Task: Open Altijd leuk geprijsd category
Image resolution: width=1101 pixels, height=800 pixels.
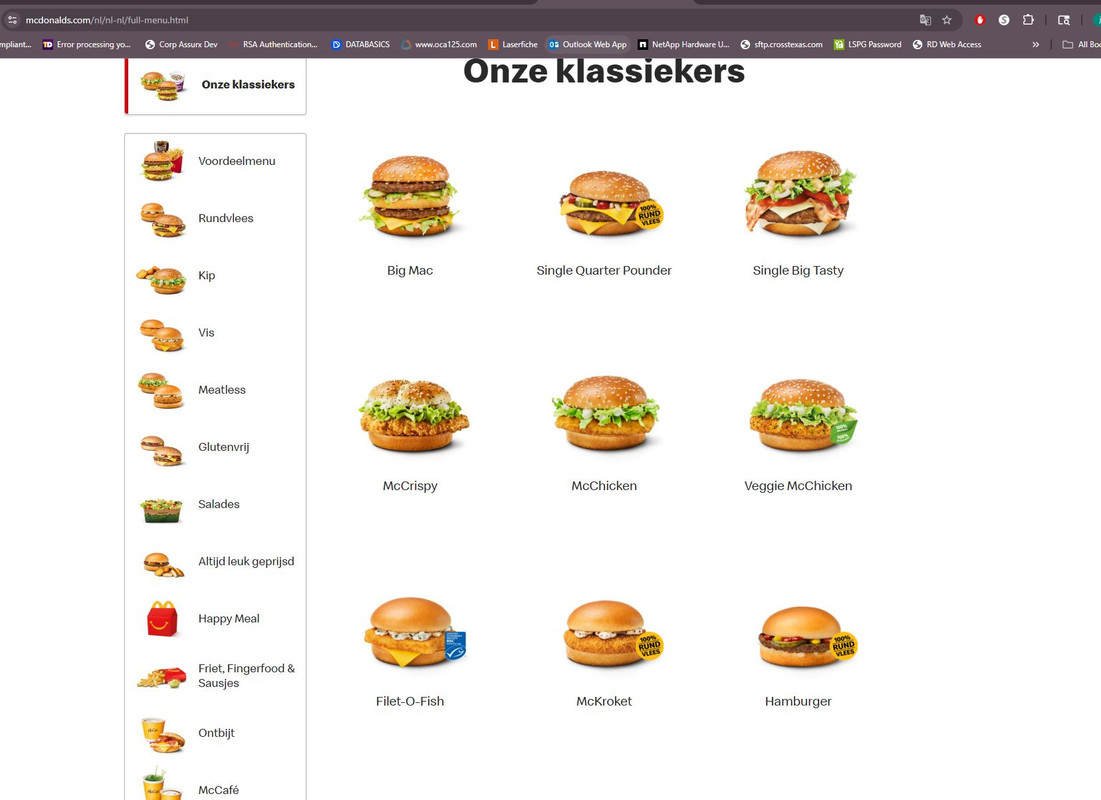Action: 215,562
